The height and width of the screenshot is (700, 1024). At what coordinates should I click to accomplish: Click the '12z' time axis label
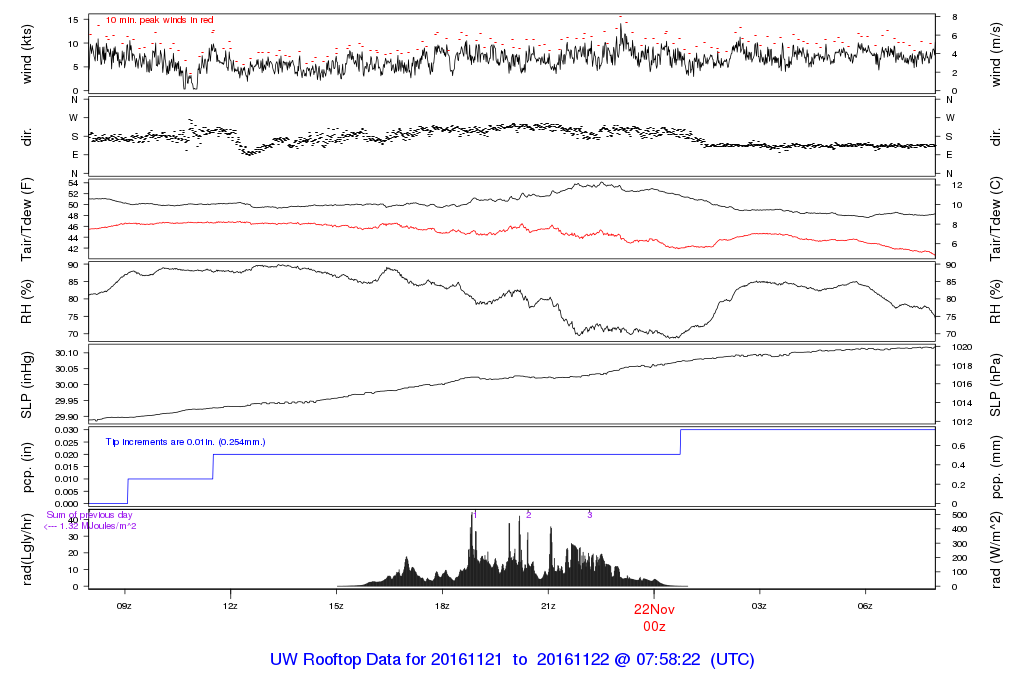(x=230, y=606)
